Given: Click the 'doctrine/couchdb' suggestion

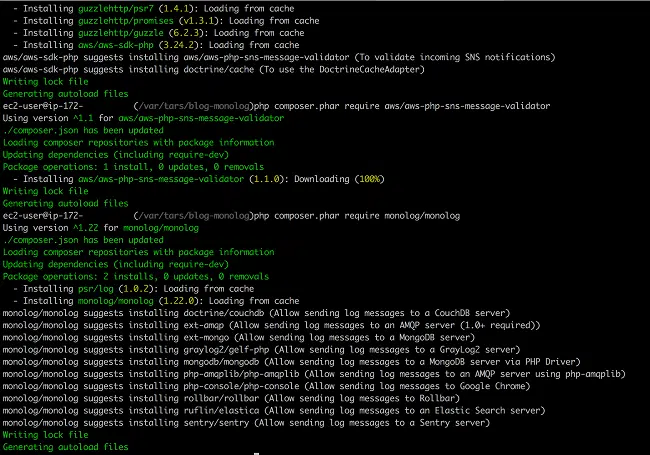Looking at the screenshot, I should point(224,313).
